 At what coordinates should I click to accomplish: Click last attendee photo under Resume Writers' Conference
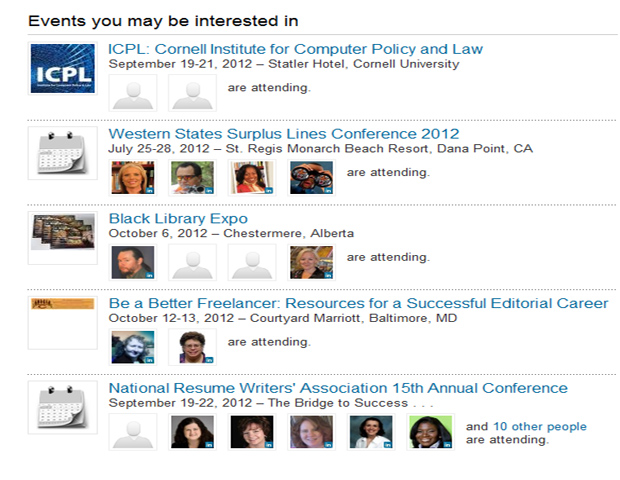coord(431,431)
